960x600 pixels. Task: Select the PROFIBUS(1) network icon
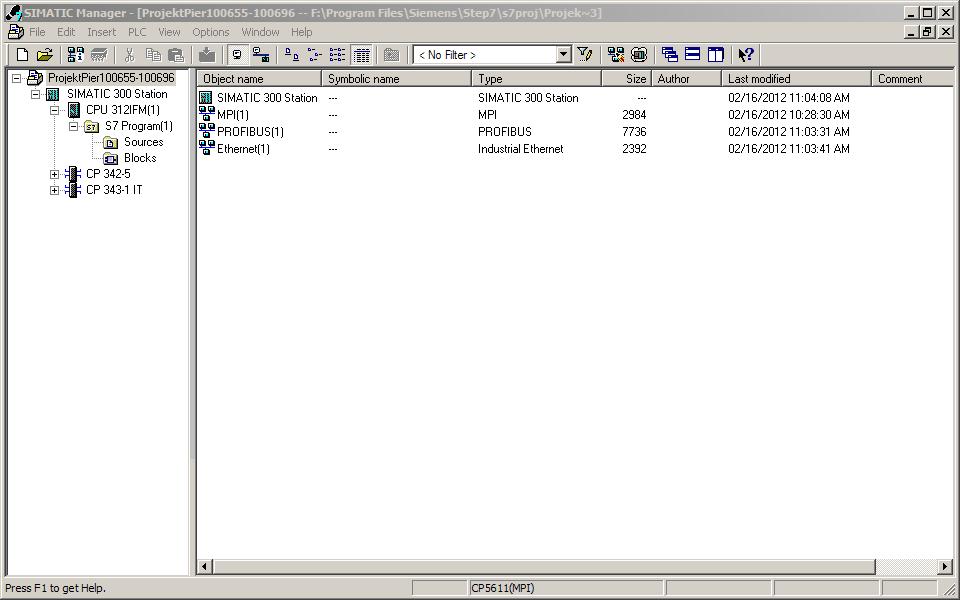tap(206, 131)
